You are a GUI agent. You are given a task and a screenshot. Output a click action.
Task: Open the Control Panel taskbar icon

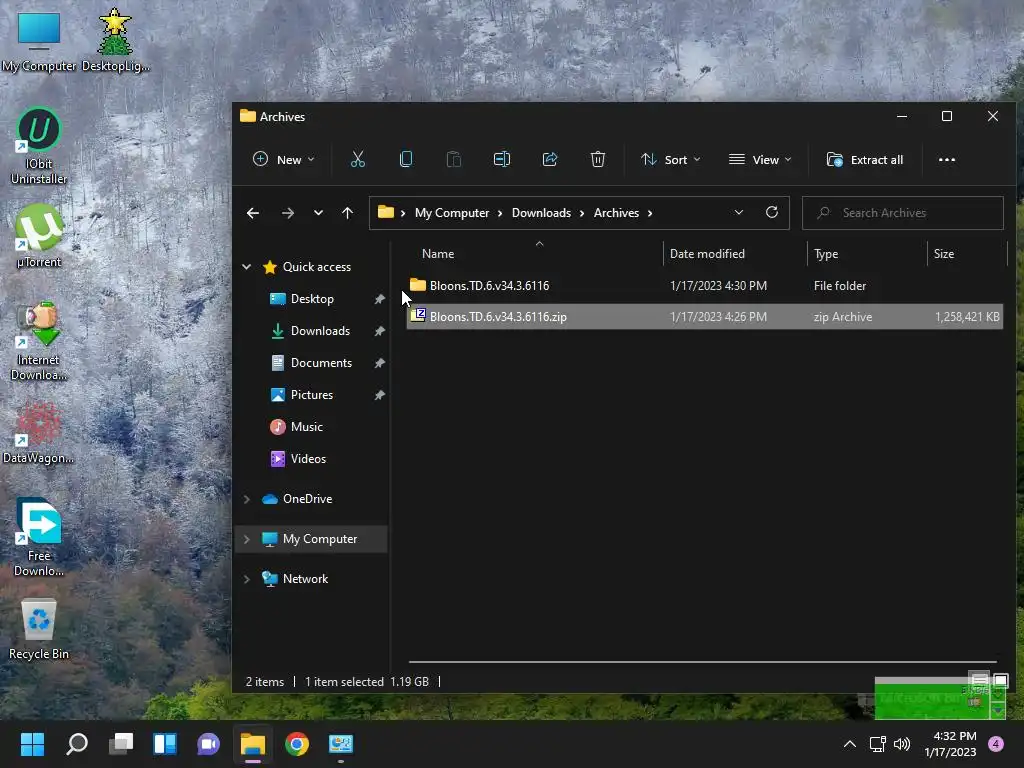coord(340,744)
